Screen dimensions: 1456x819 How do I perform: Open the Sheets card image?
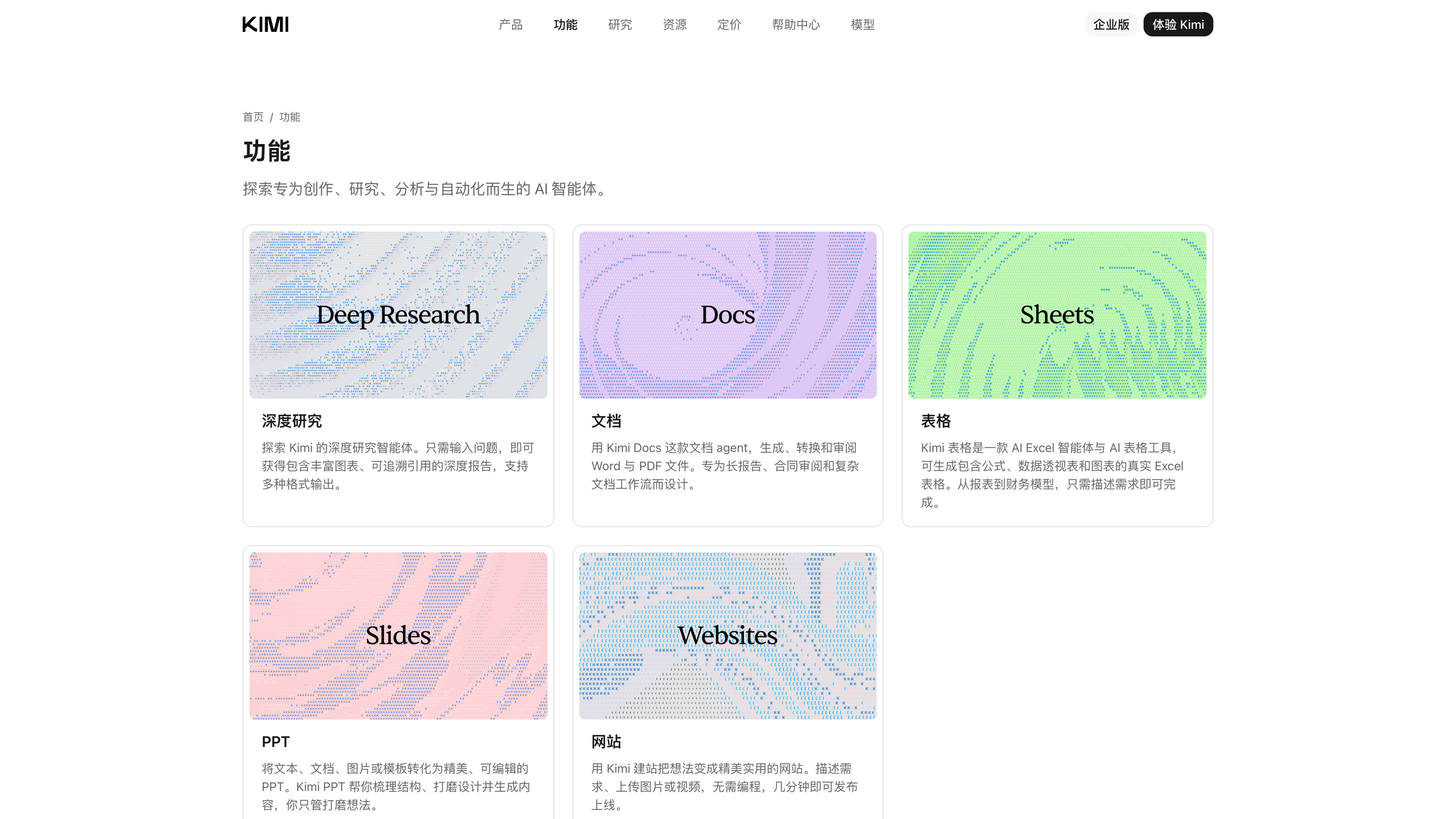click(x=1057, y=315)
